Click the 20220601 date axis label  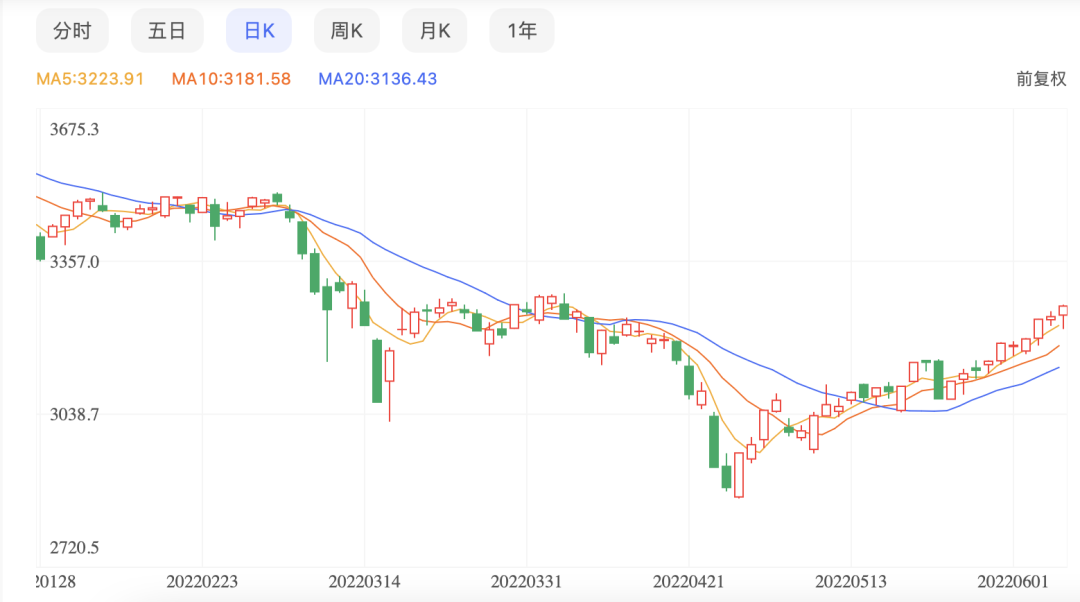pyautogui.click(x=1013, y=582)
